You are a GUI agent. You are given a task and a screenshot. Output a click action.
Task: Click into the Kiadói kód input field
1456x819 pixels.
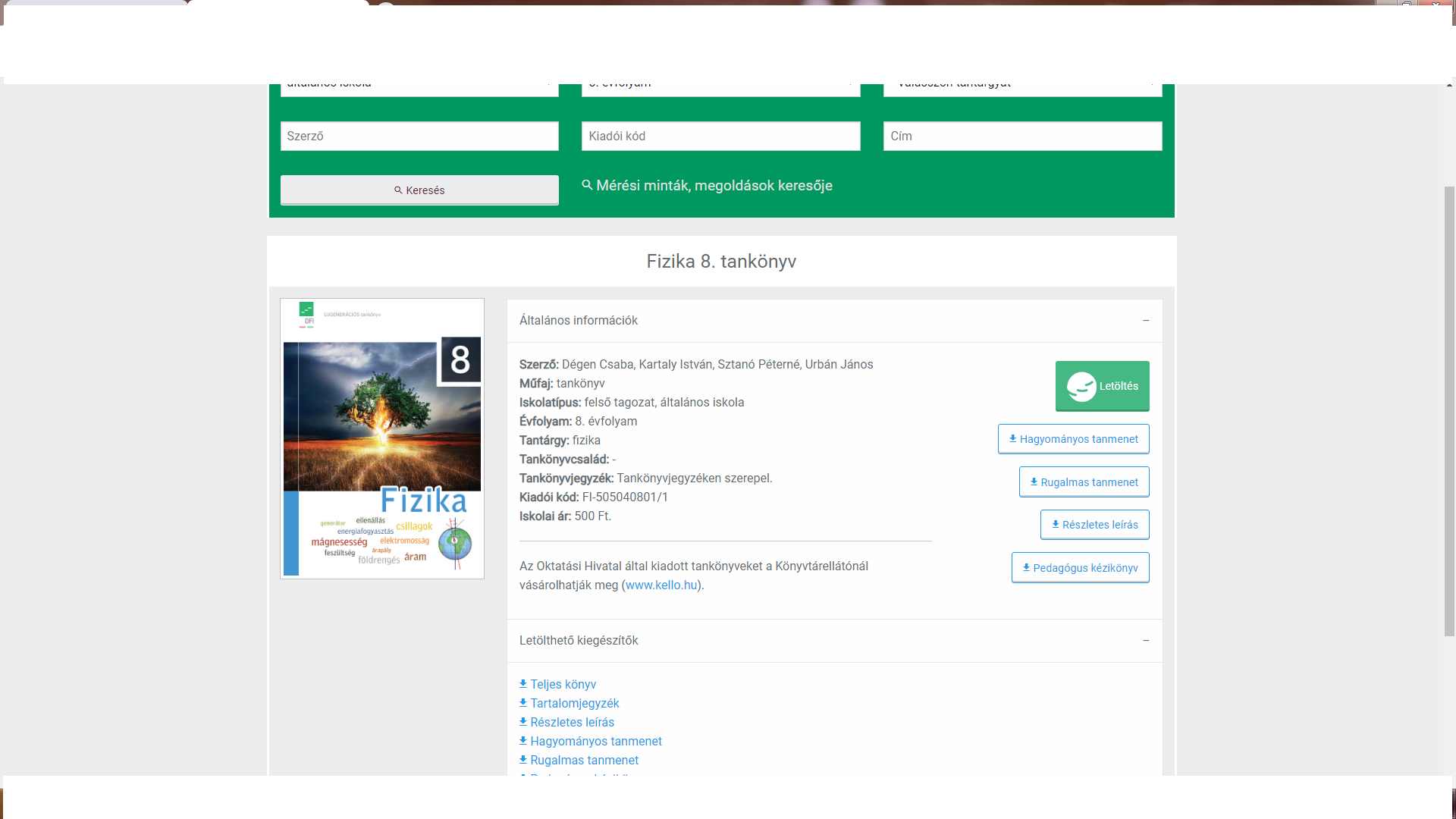[720, 136]
